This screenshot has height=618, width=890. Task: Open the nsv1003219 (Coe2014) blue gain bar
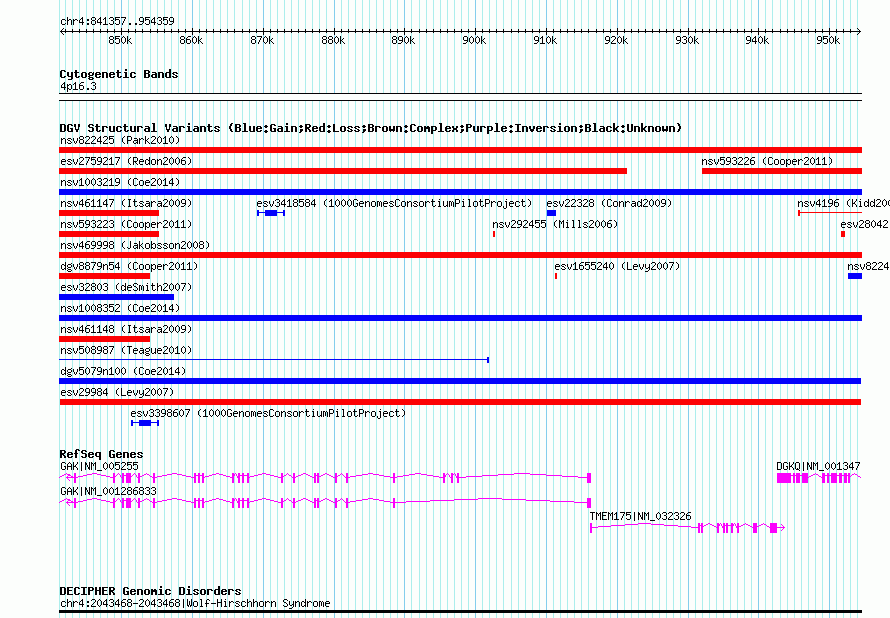click(460, 192)
